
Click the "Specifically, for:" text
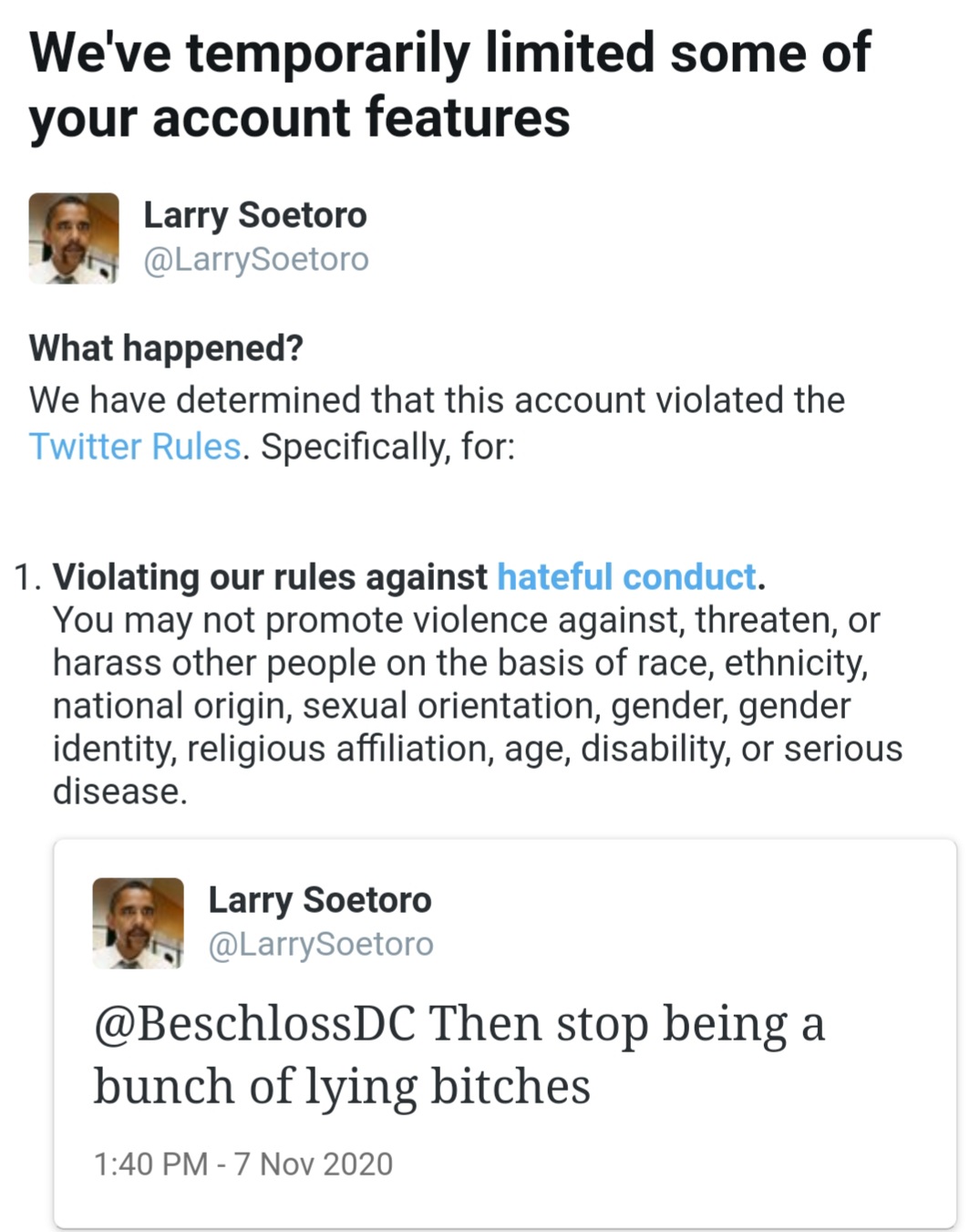387,447
